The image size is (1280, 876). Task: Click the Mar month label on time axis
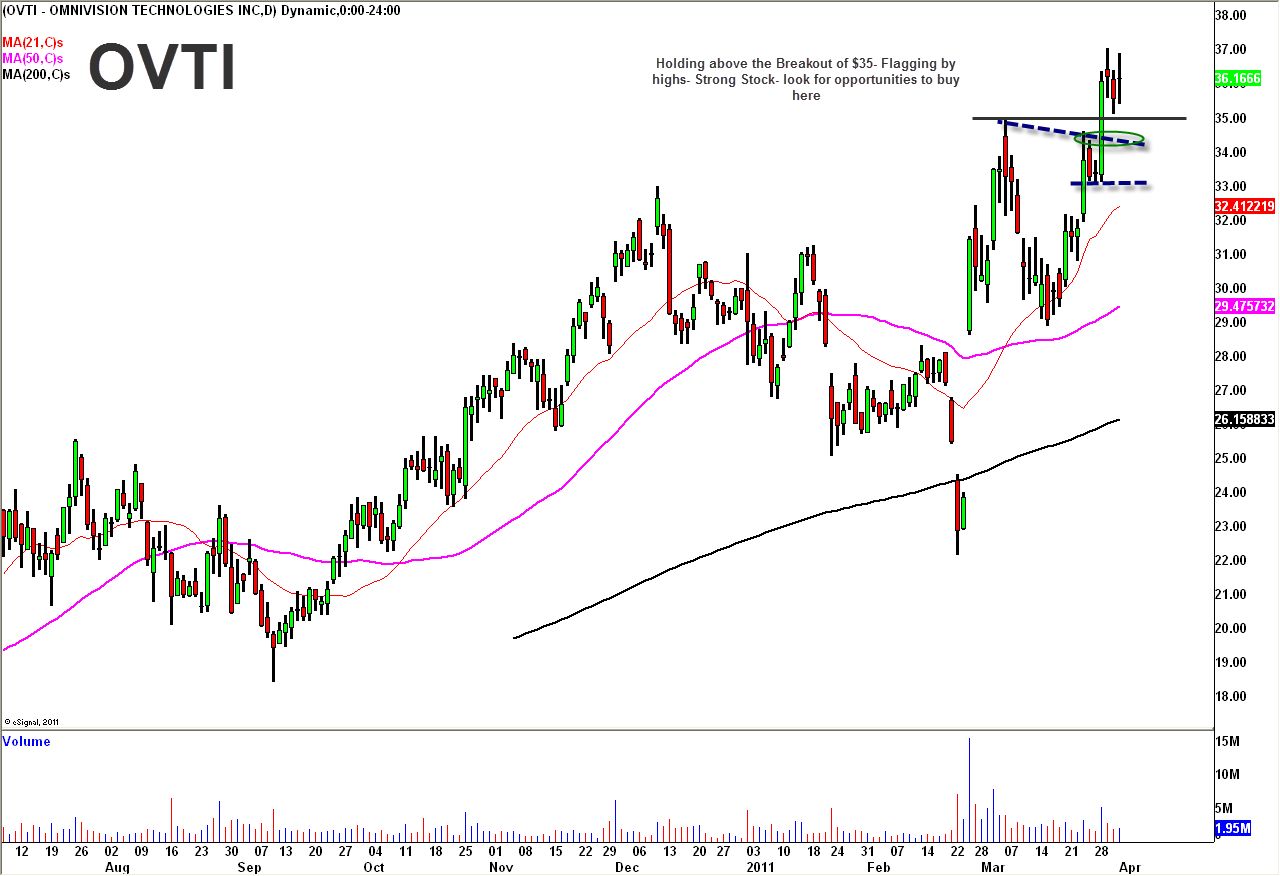pyautogui.click(x=994, y=867)
